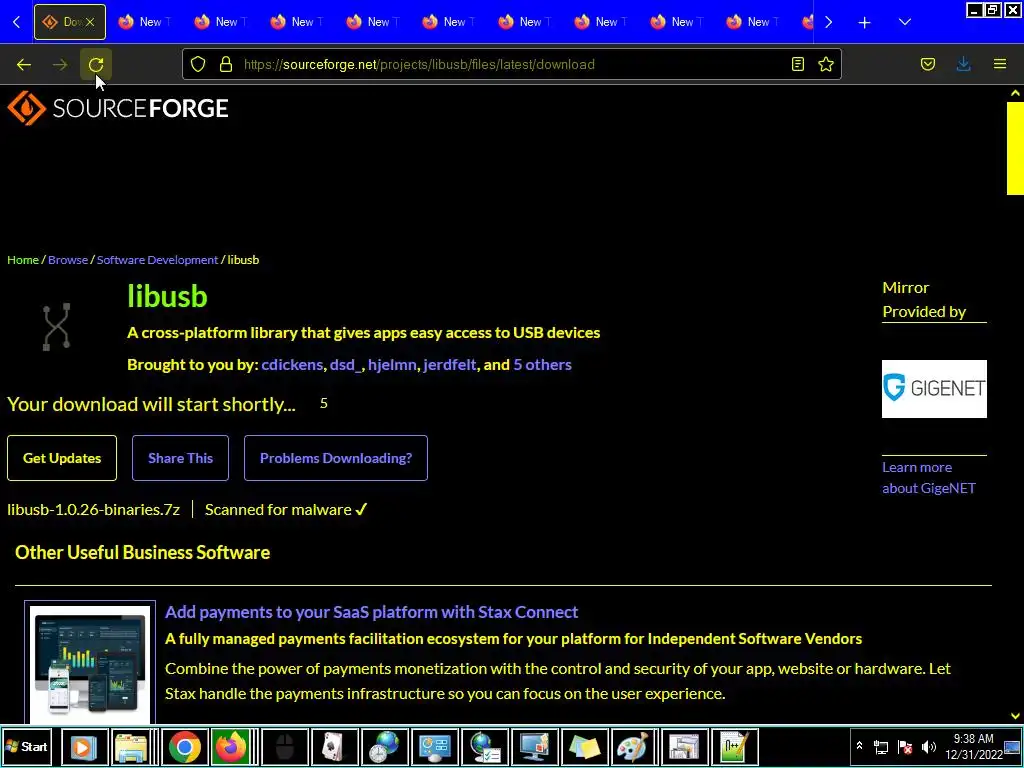Open the mouse settings taskbar icon
1024x768 pixels.
pyautogui.click(x=284, y=746)
